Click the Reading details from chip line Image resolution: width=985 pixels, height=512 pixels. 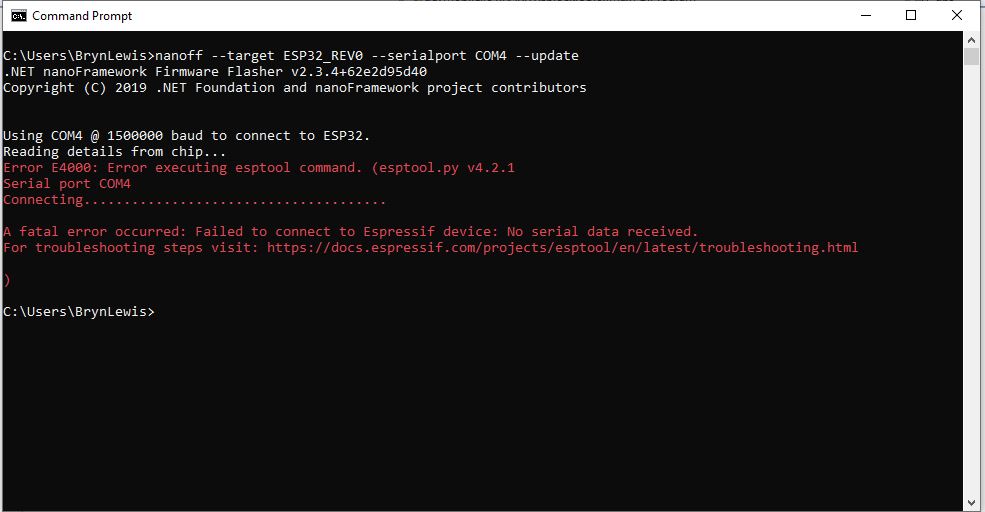(115, 152)
